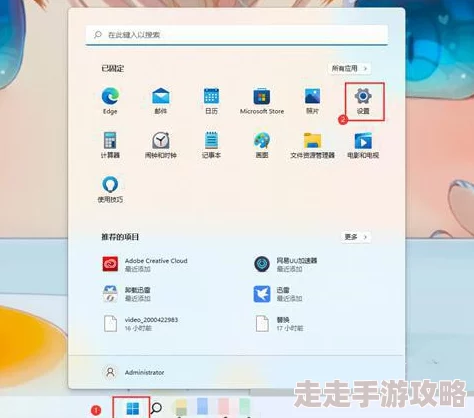Open the 设置 settings app

click(363, 101)
